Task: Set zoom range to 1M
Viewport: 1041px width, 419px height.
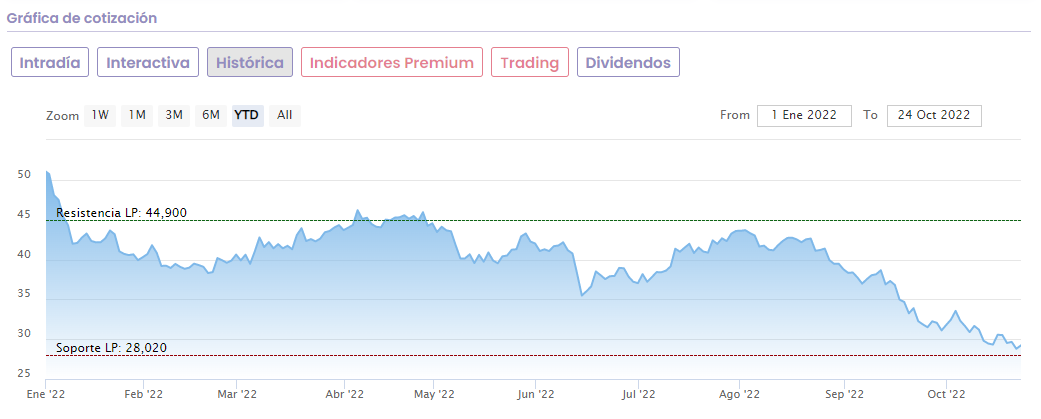Action: click(x=137, y=115)
